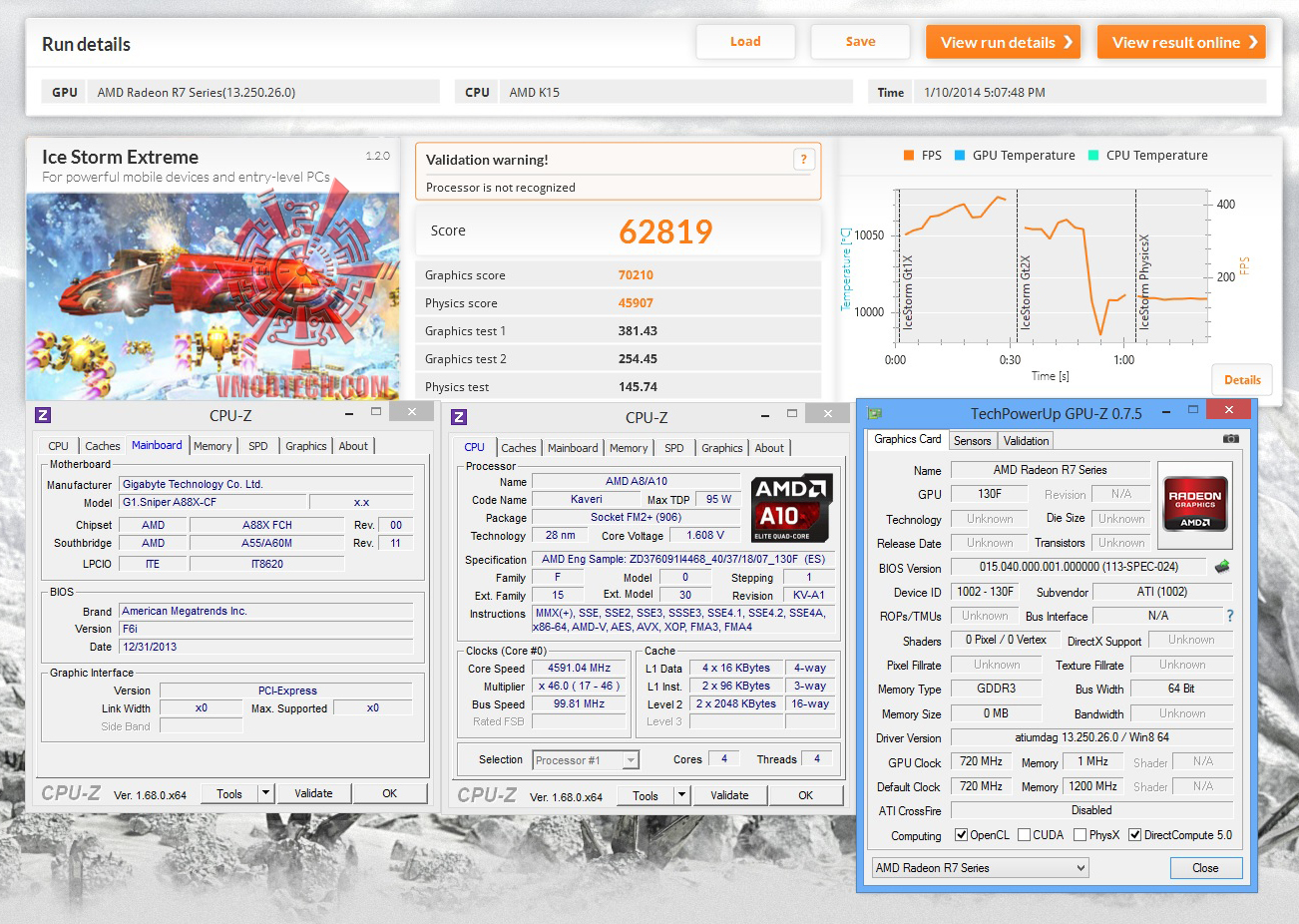Click the Kaveri code name value
The height and width of the screenshot is (924, 1299).
(587, 499)
